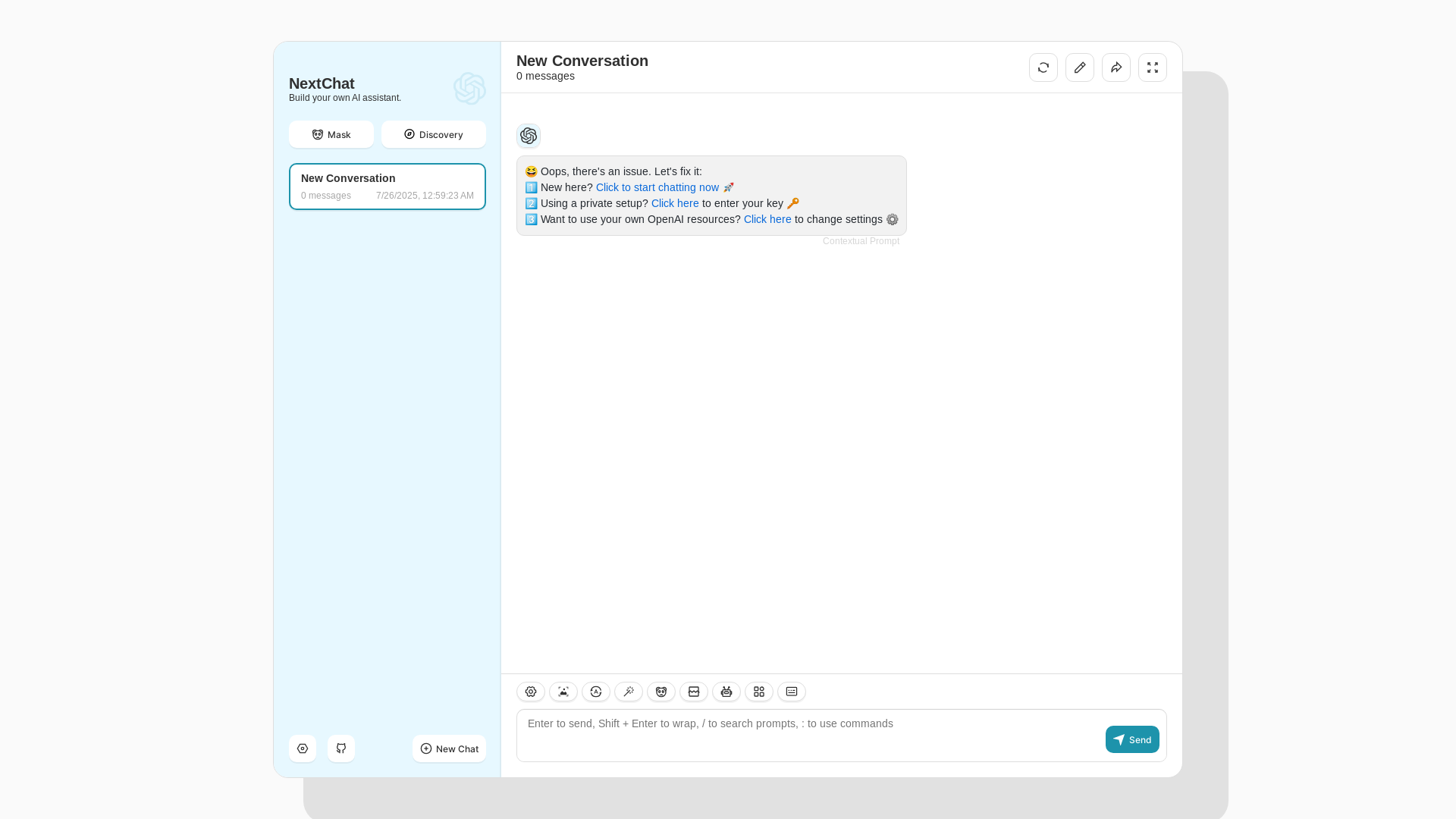1456x819 pixels.
Task: Click the pencil edit icon in header
Action: coord(1080,67)
